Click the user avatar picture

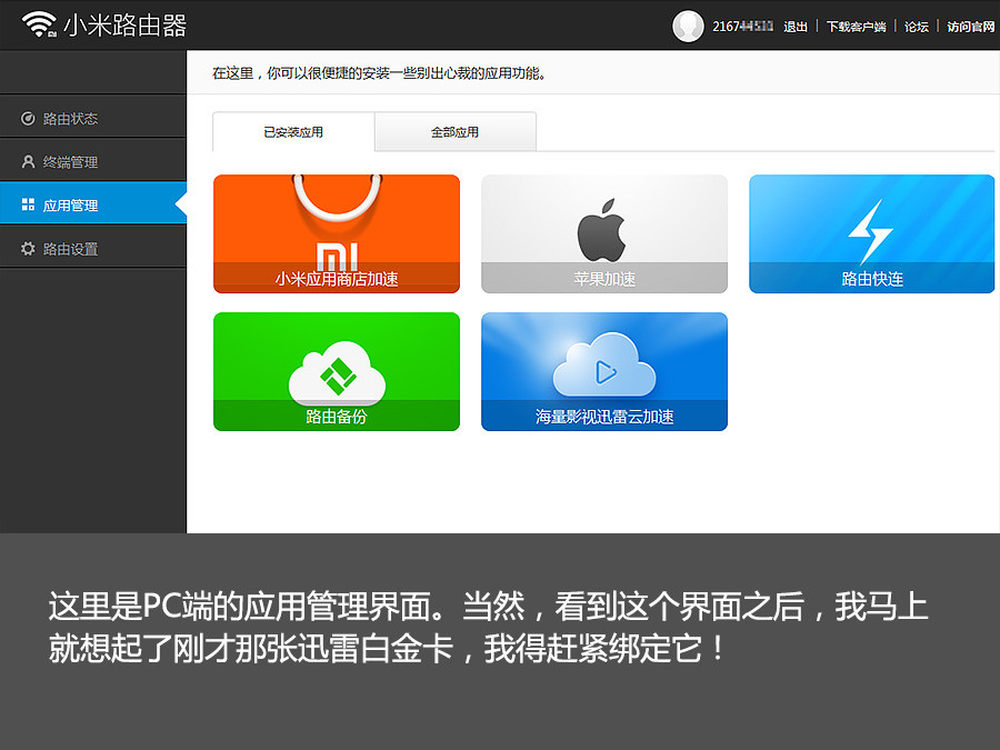(688, 26)
